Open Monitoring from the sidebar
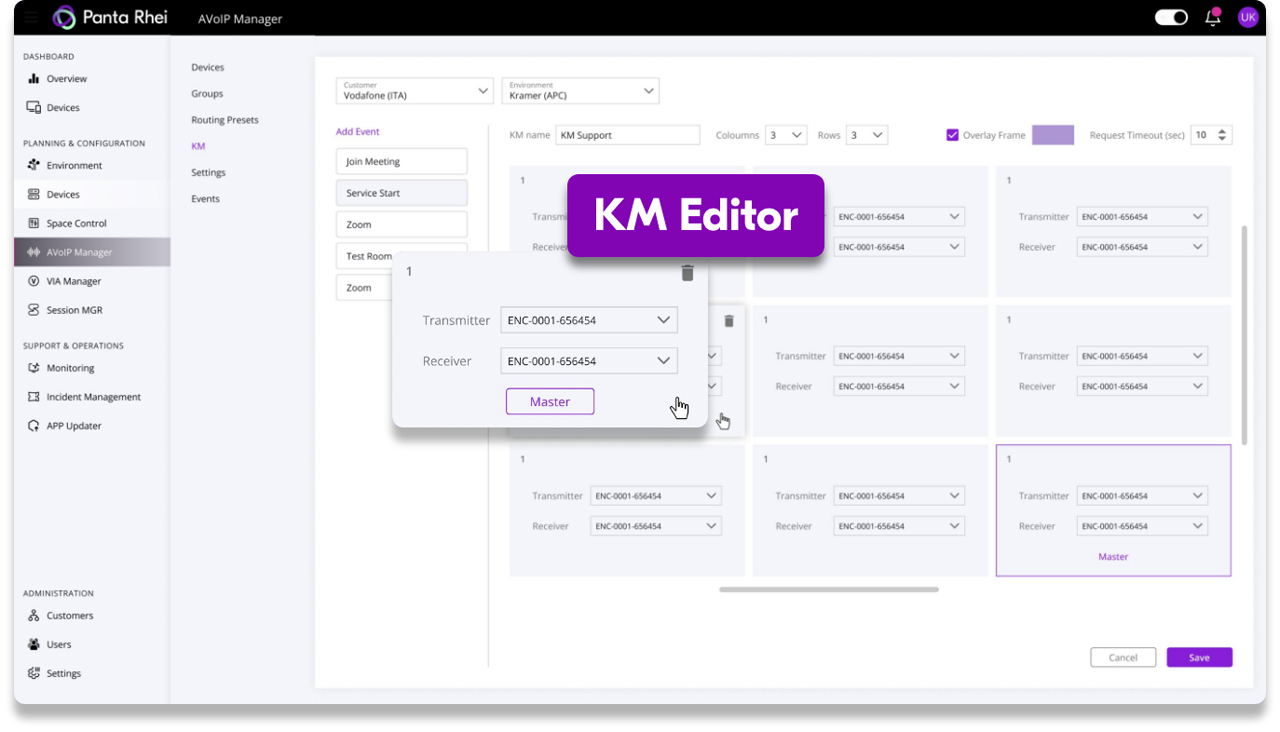The height and width of the screenshot is (732, 1280). (70, 368)
